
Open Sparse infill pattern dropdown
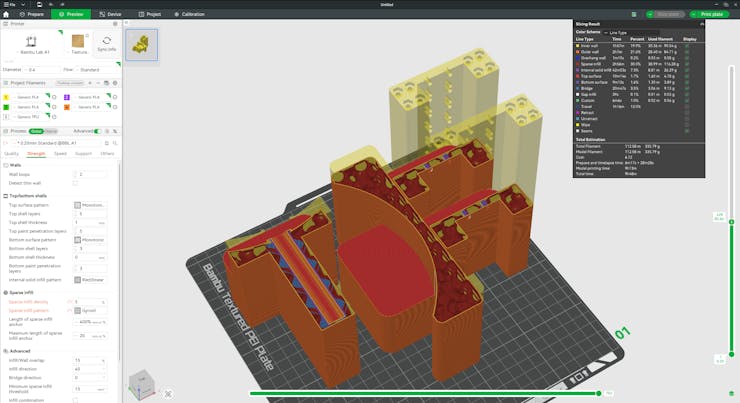(90, 310)
